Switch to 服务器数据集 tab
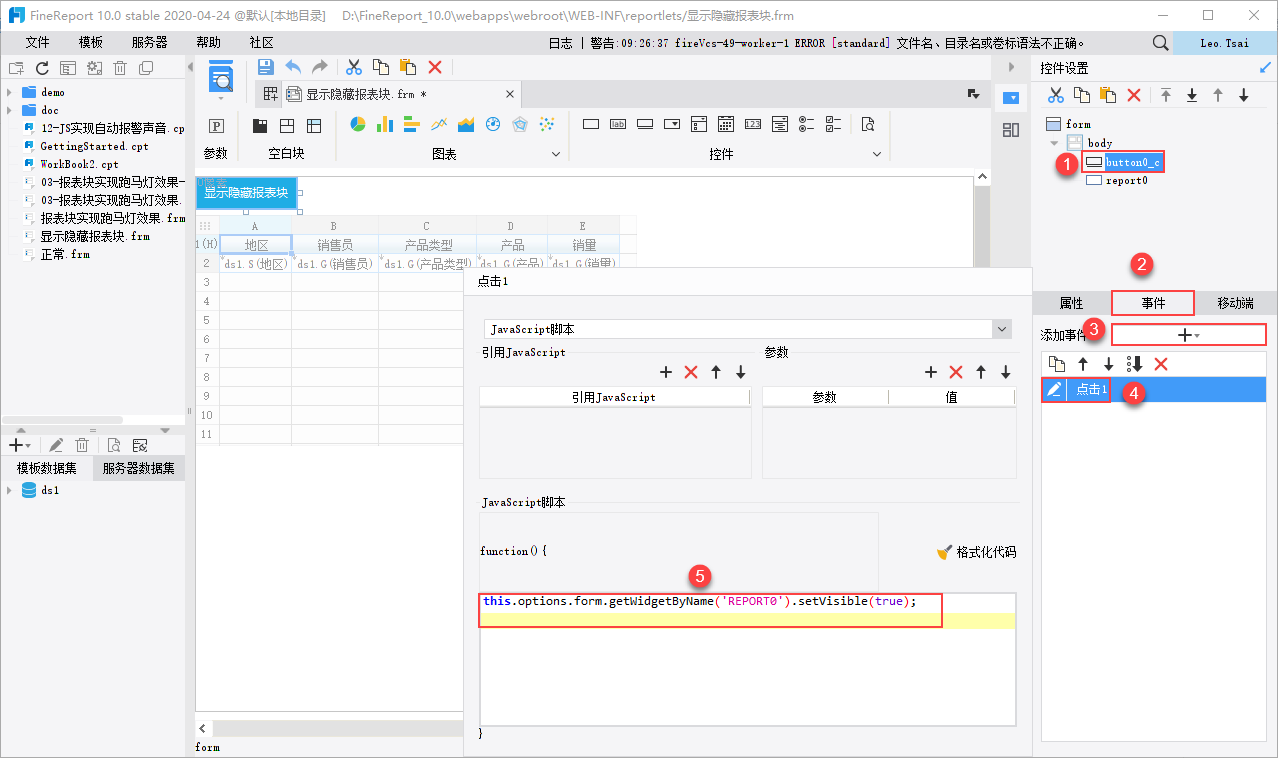The width and height of the screenshot is (1278, 758). (138, 468)
